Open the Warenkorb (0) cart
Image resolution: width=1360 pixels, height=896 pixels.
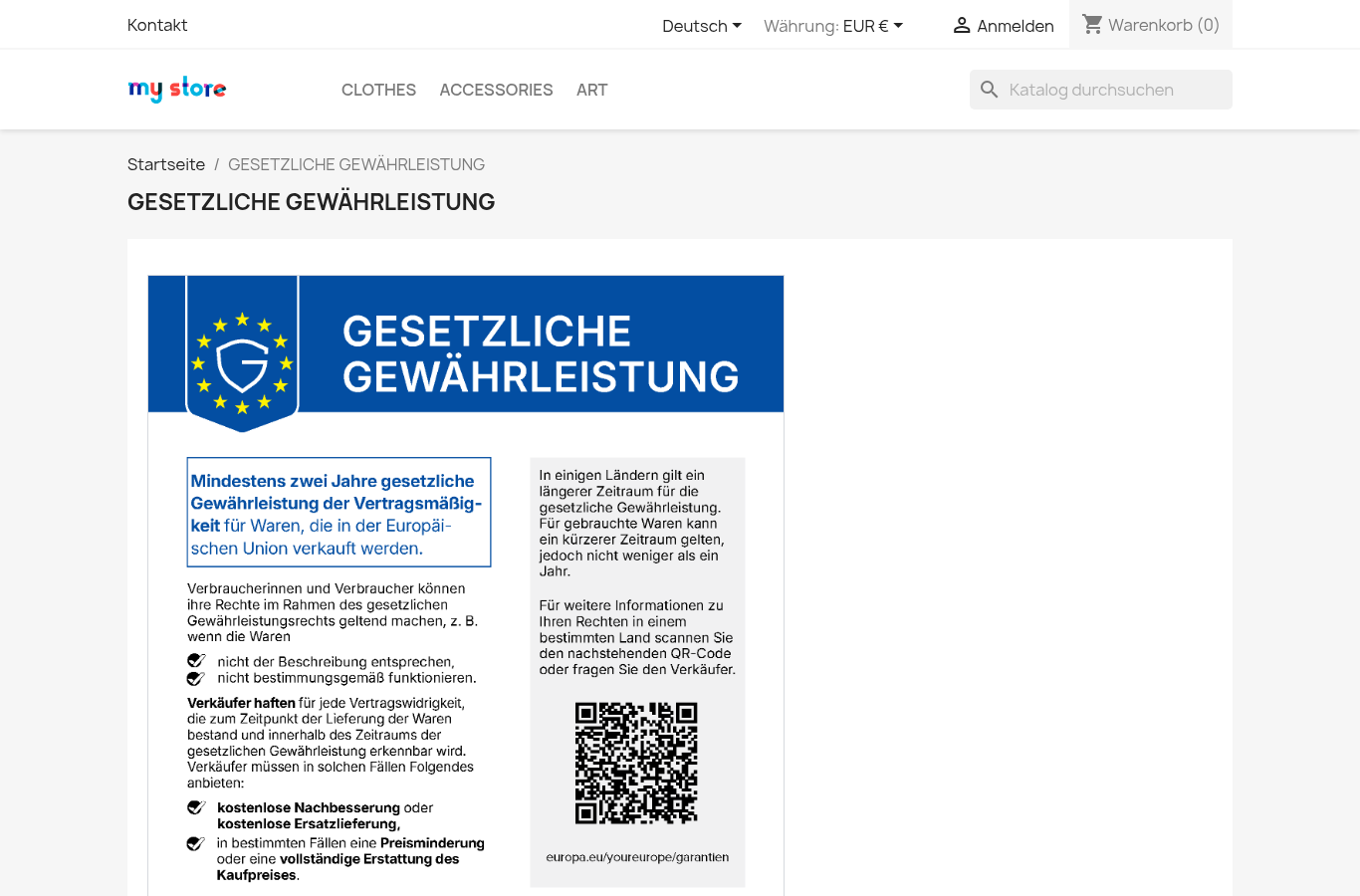1151,25
